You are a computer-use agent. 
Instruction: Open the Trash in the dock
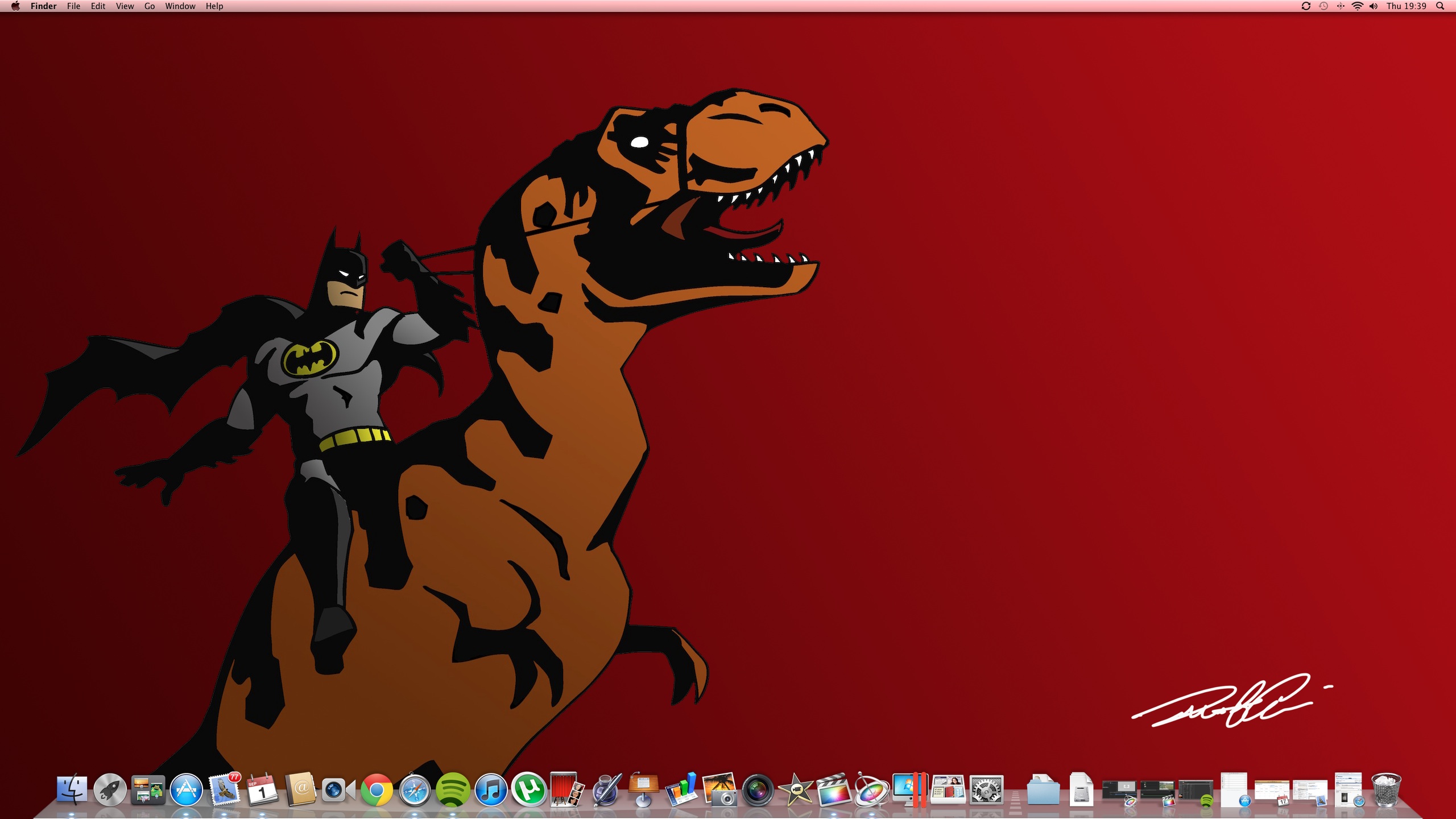click(x=1385, y=790)
